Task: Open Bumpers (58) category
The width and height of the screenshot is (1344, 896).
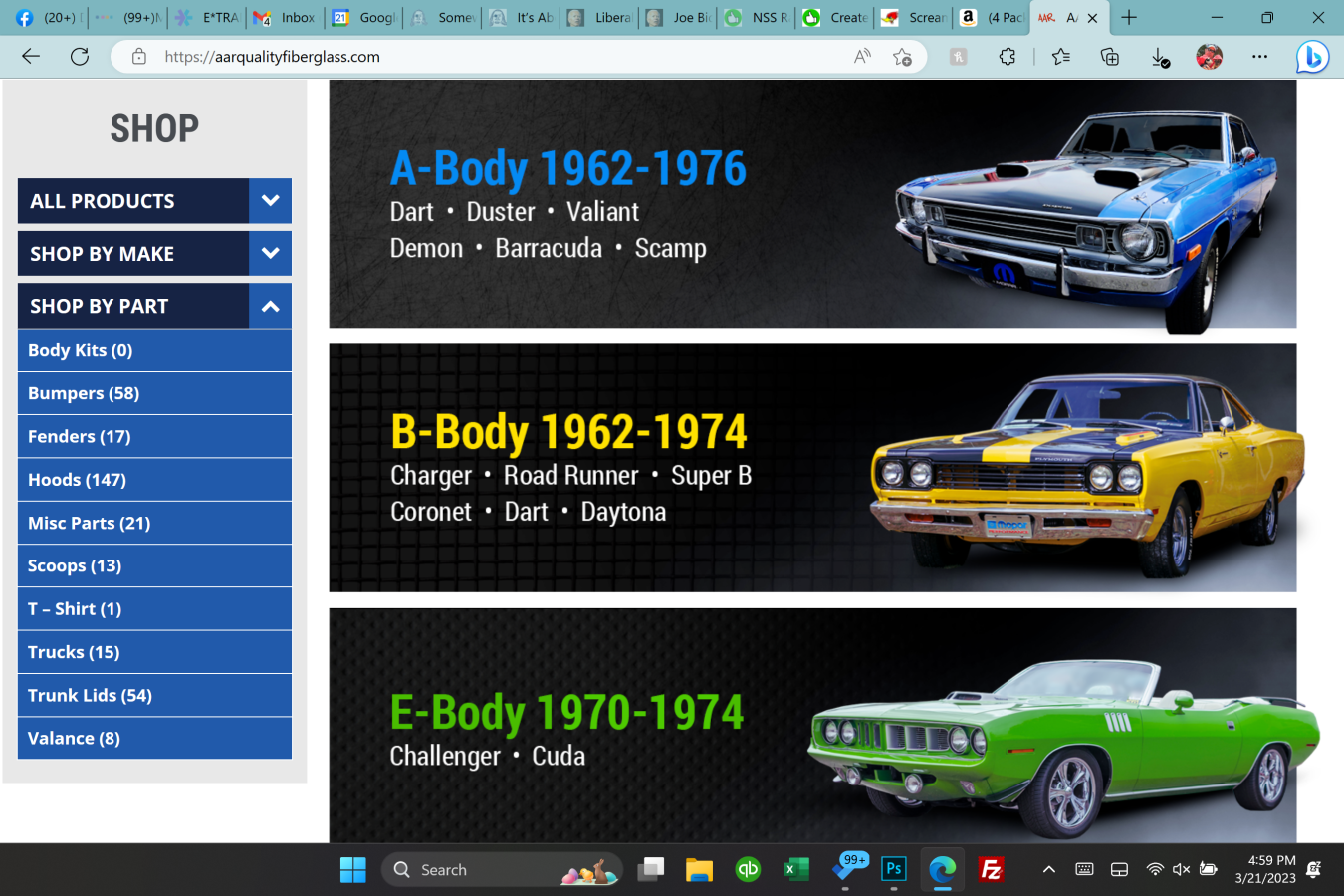Action: point(154,393)
